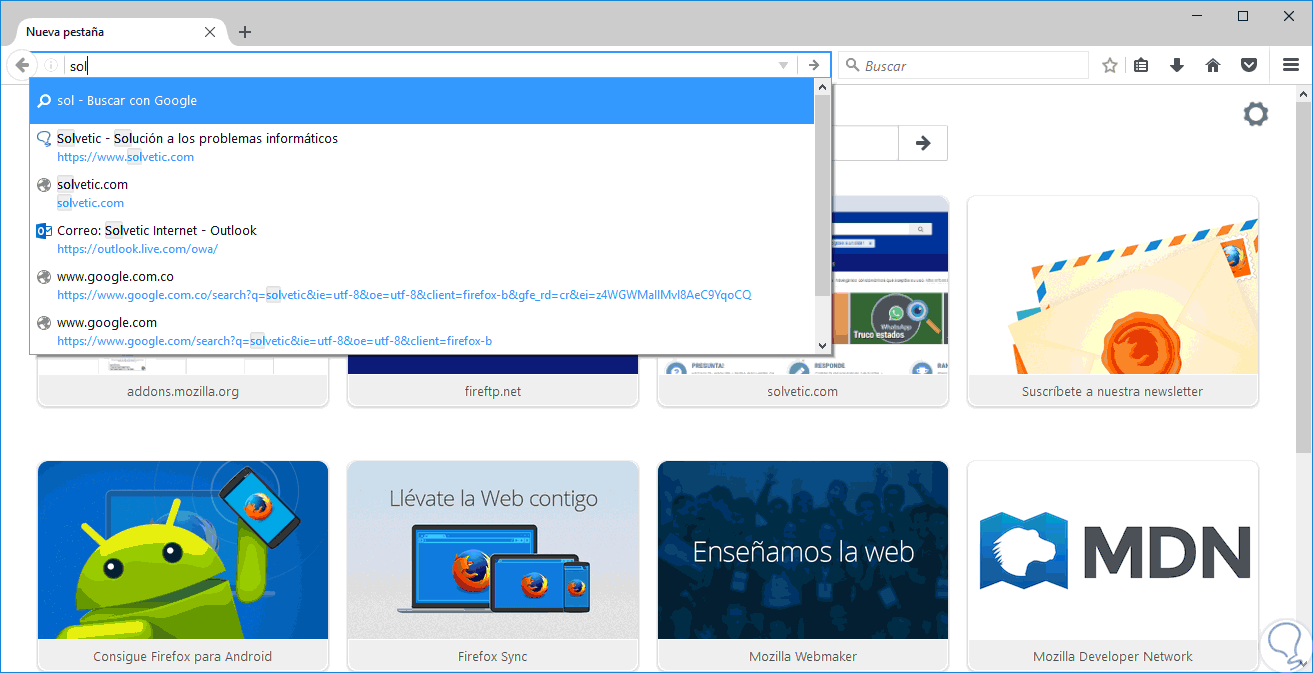Choose the www.google.com suggestion

click(423, 331)
